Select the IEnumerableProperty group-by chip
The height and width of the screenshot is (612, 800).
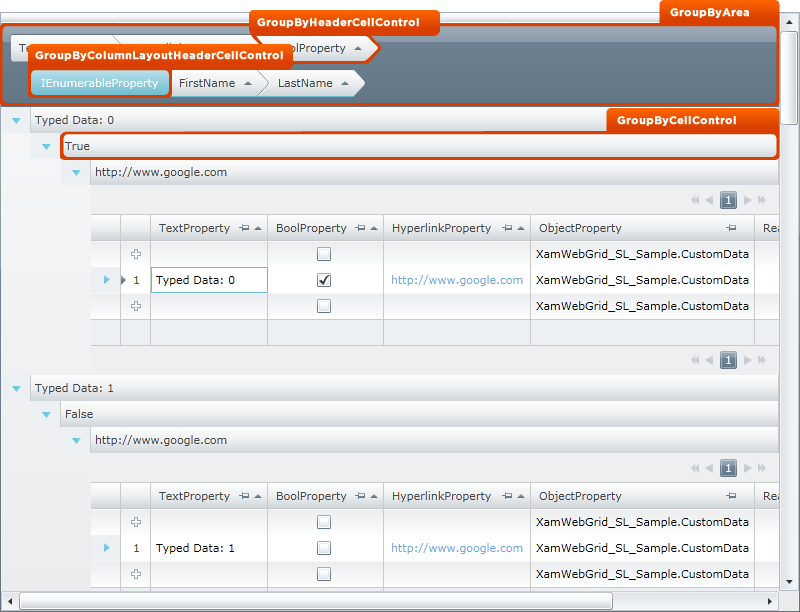coord(99,84)
